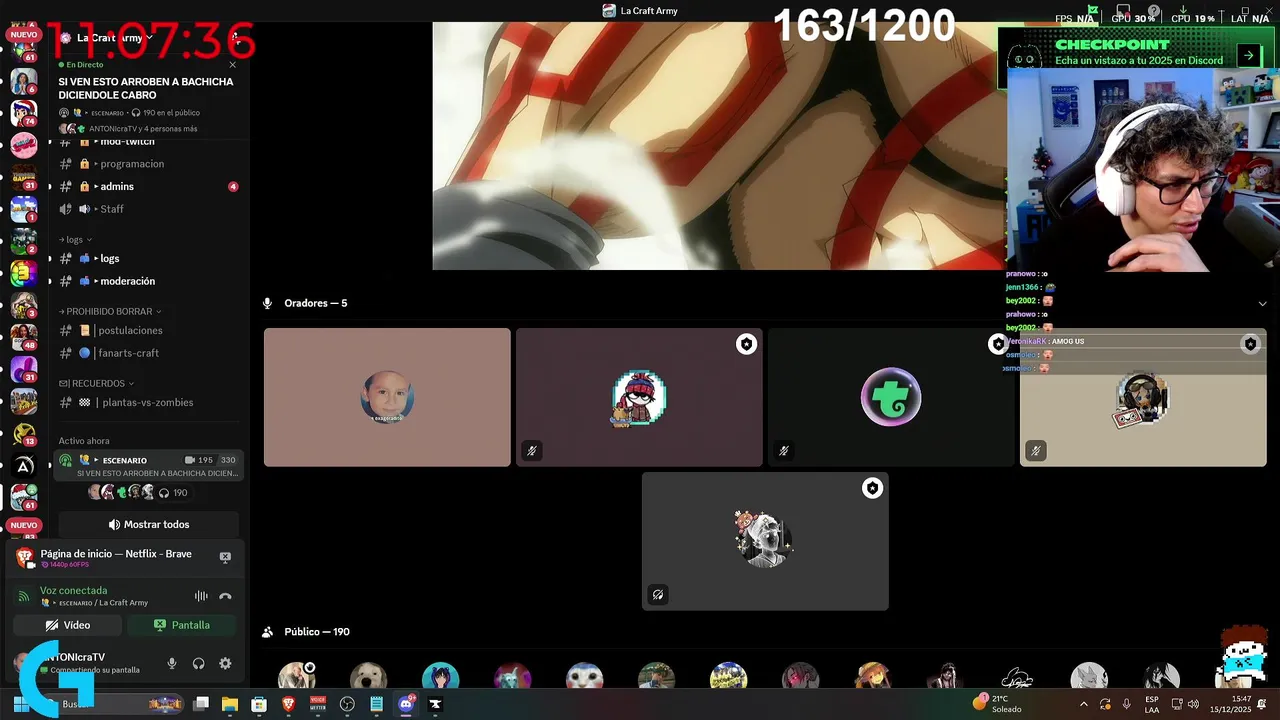Screen dimensions: 1280x720
Task: Click muted mic icon on beige speaker tile
Action: (x=1036, y=451)
